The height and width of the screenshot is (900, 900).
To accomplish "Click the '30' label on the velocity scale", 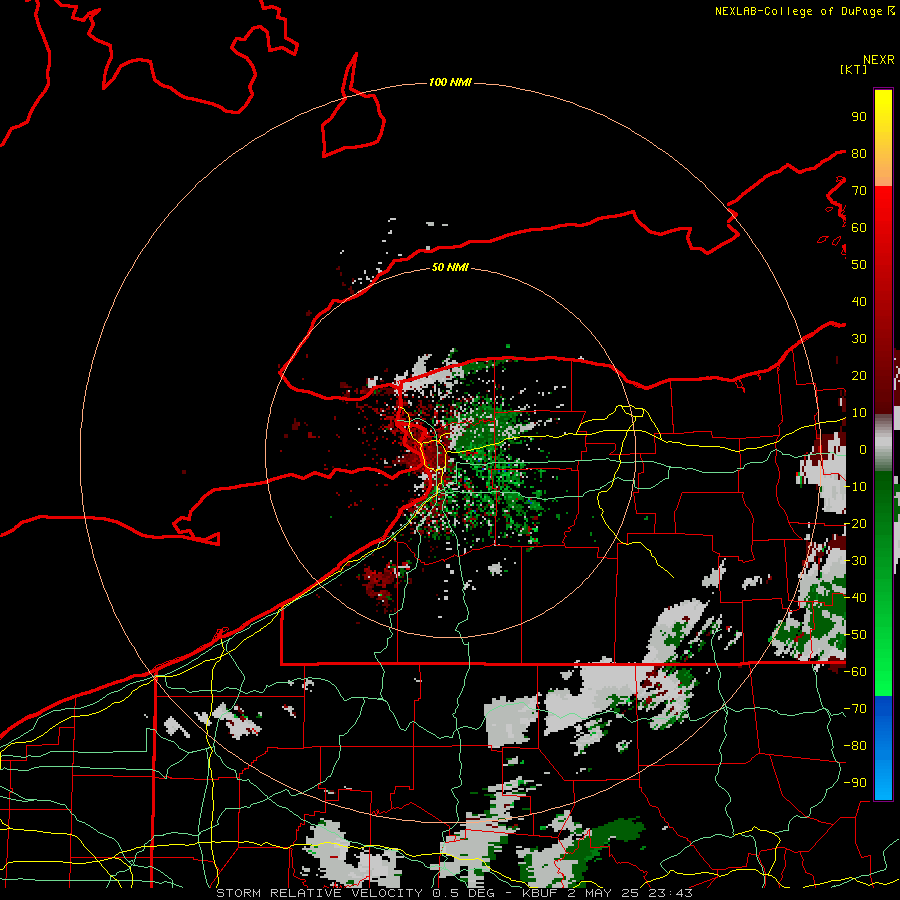I will click(859, 339).
